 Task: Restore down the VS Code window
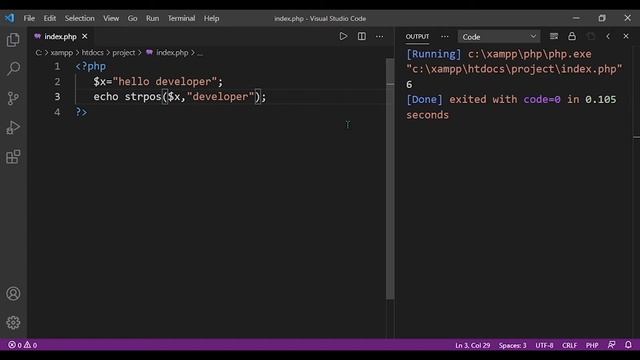click(602, 18)
